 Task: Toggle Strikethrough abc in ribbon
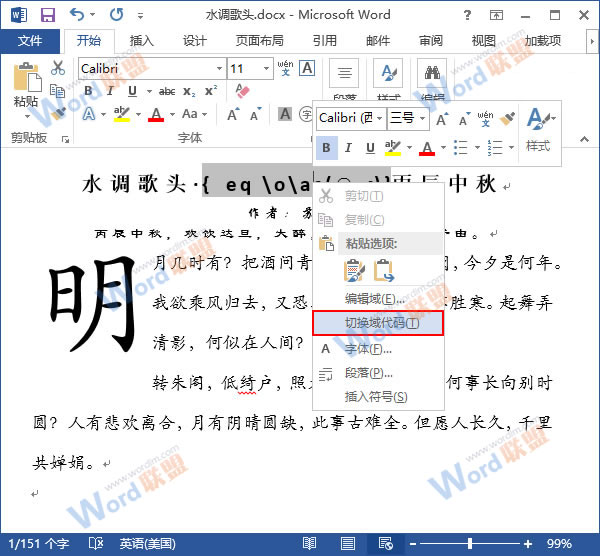(167, 91)
